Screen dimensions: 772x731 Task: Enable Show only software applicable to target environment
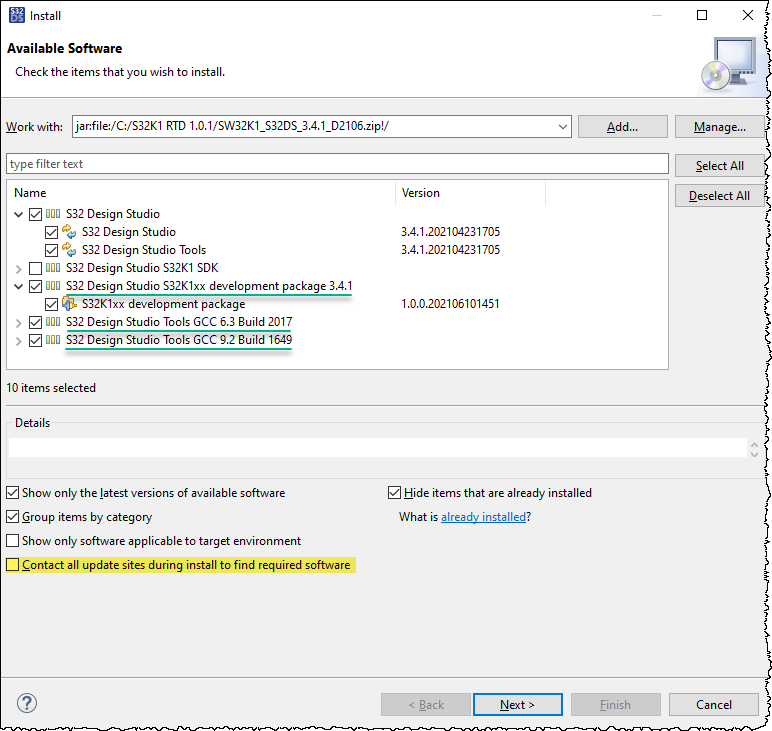12,540
